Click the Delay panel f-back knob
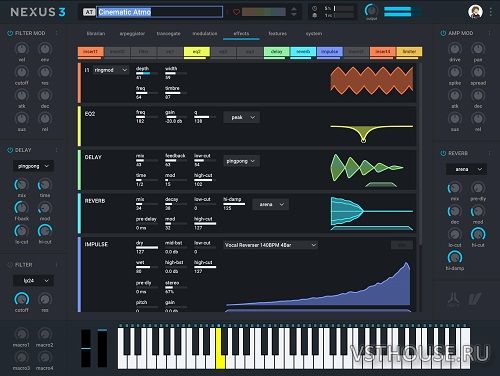 21,208
